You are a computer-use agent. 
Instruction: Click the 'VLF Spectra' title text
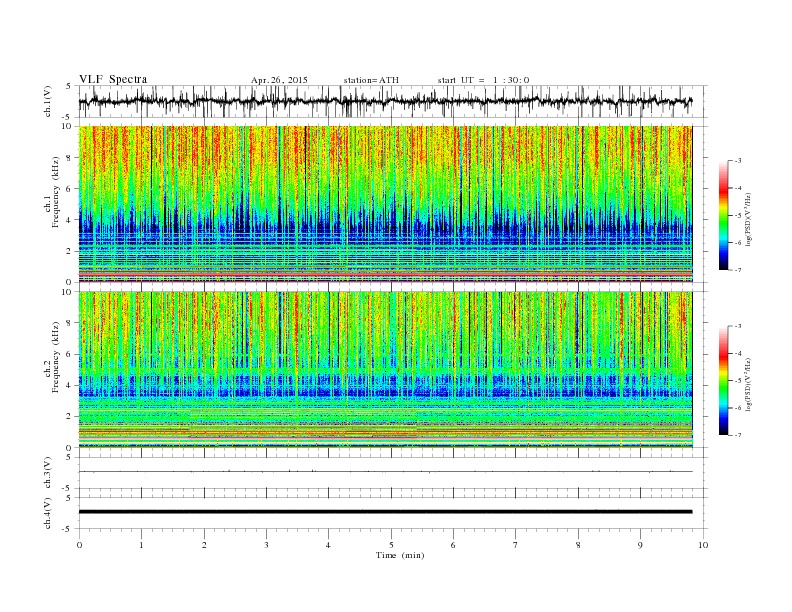pyautogui.click(x=113, y=79)
